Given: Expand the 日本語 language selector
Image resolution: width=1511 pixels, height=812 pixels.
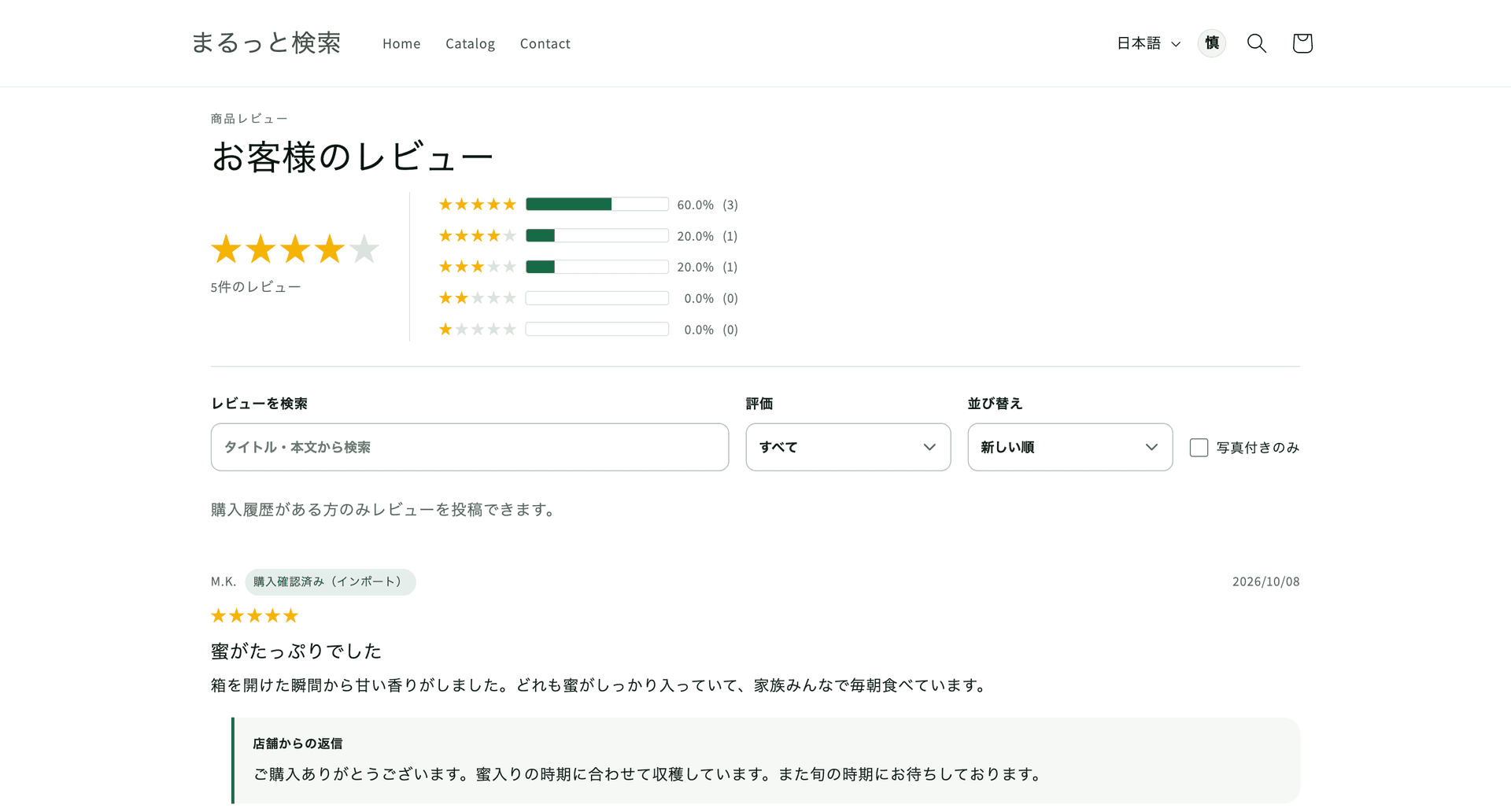Looking at the screenshot, I should [x=1149, y=43].
